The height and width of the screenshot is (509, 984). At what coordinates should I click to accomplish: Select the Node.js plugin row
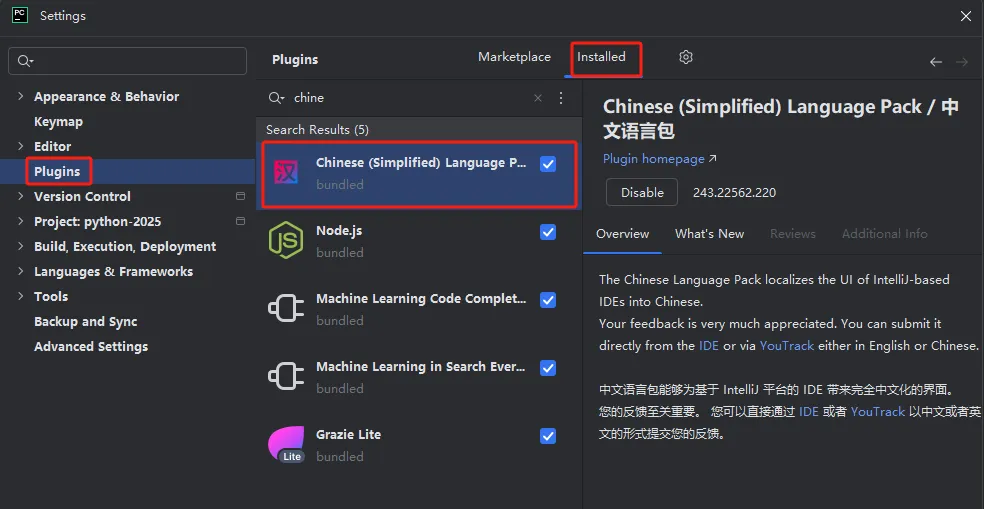(x=419, y=242)
